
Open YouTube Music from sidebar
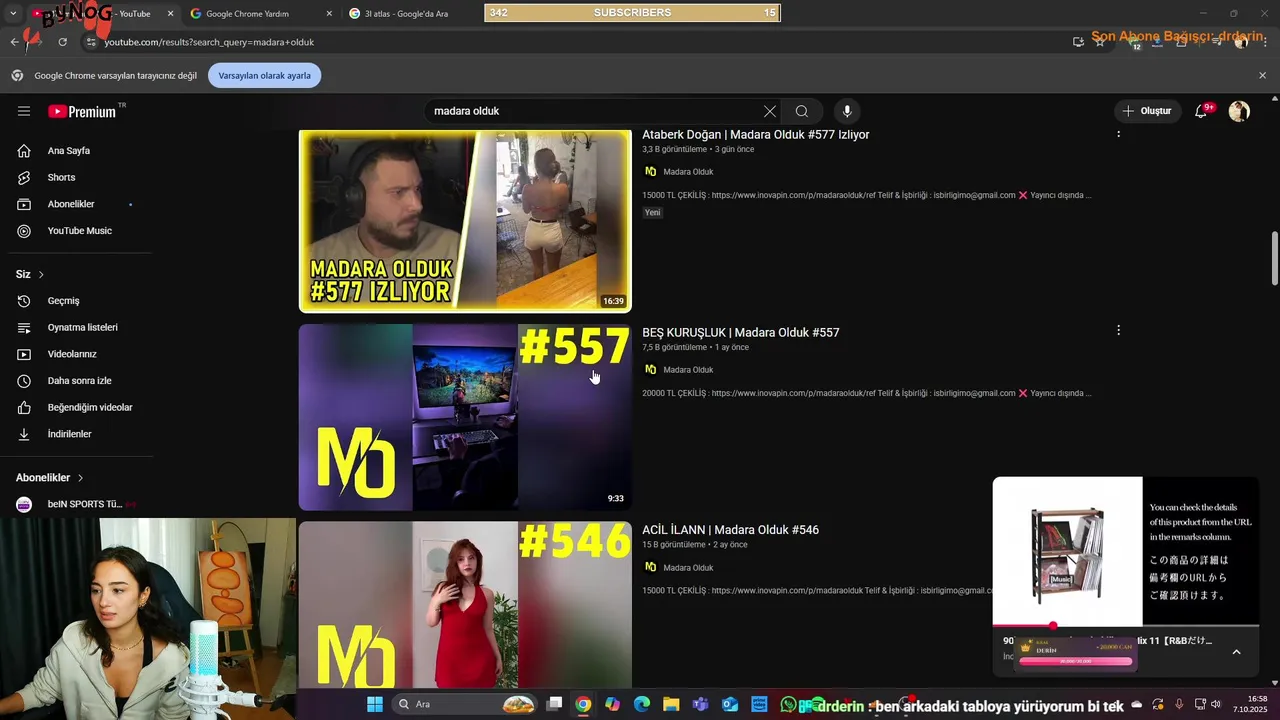coord(79,231)
